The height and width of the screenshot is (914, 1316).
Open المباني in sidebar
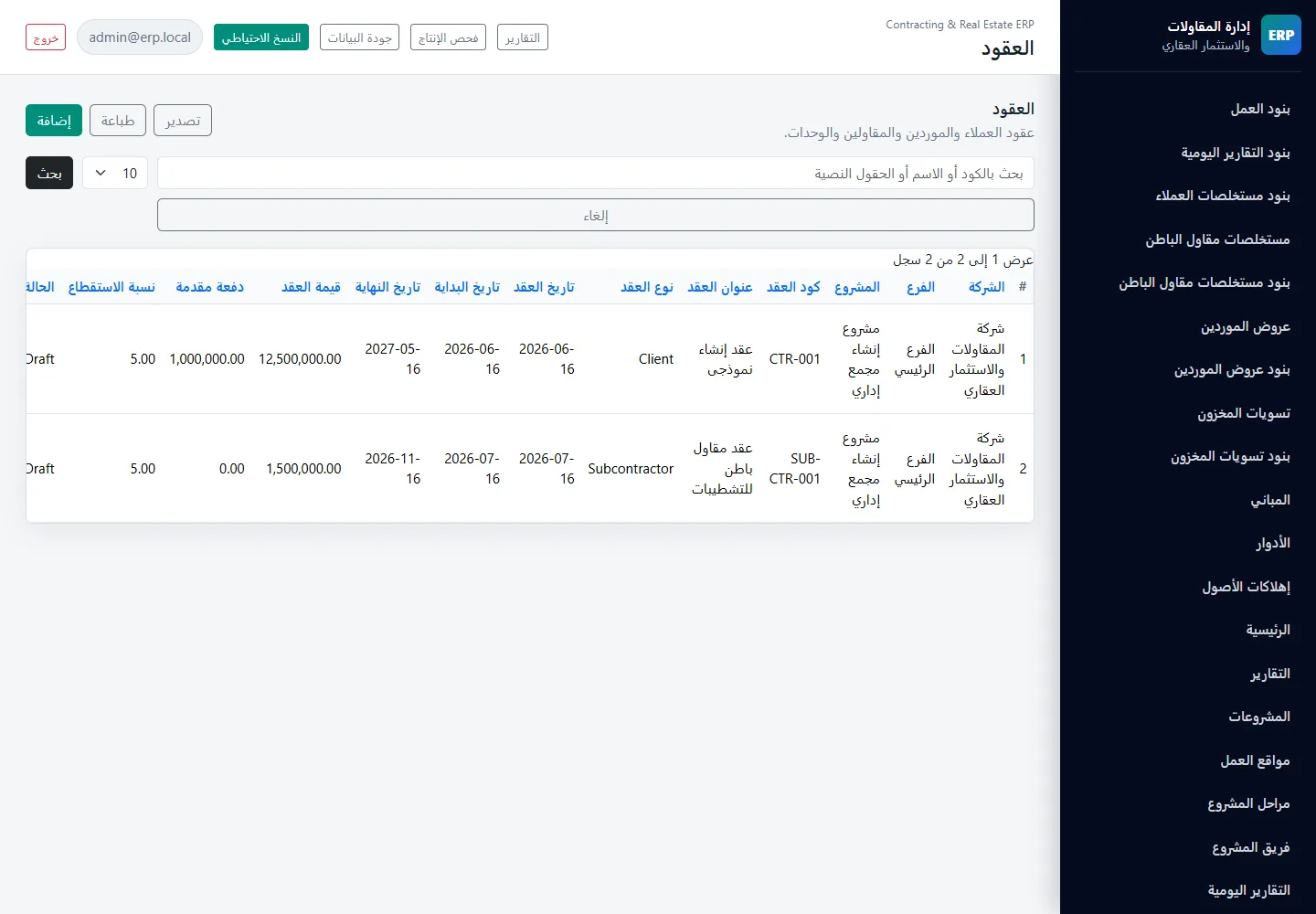tap(1270, 500)
